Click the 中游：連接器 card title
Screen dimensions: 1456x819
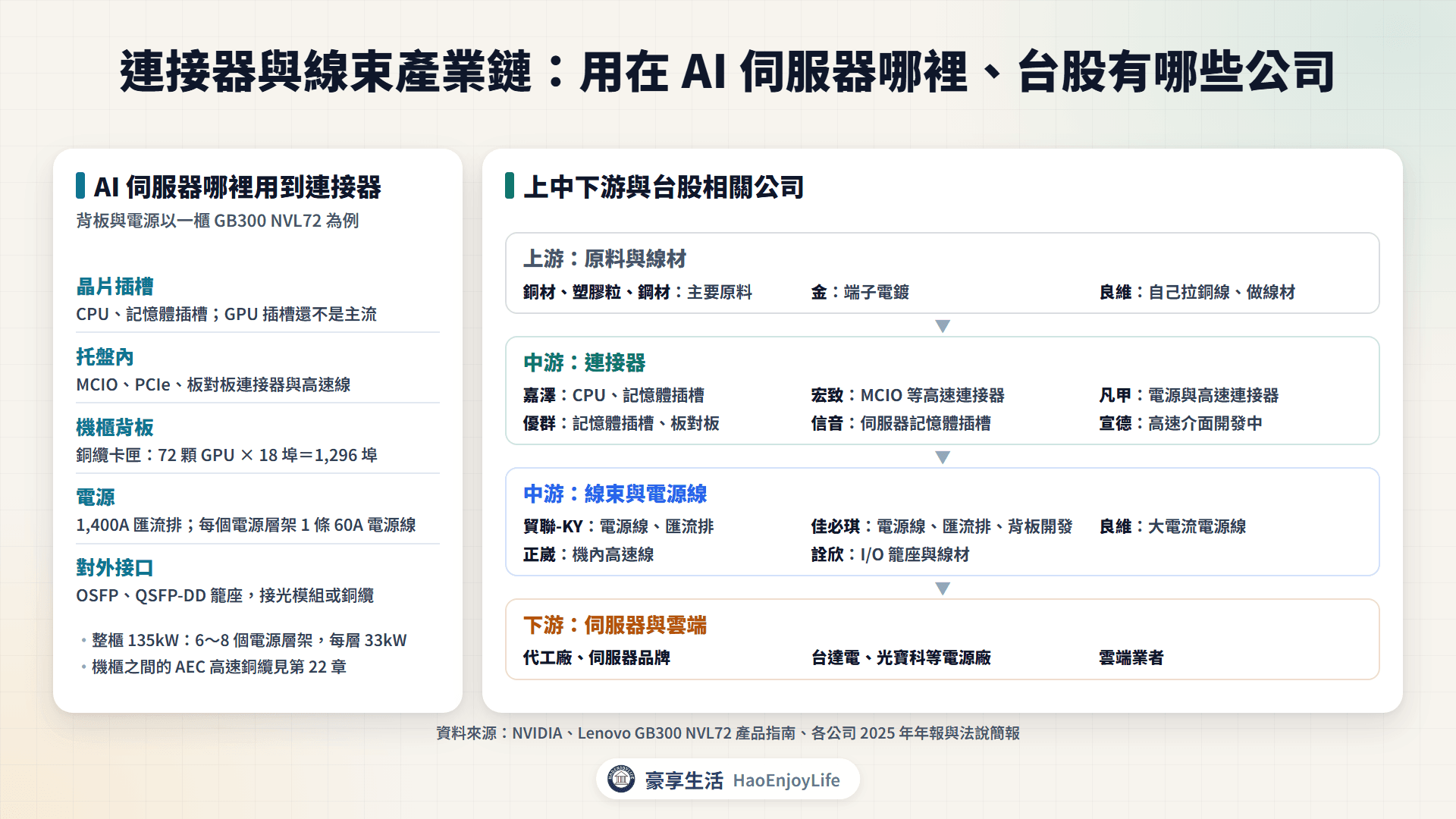[x=584, y=362]
